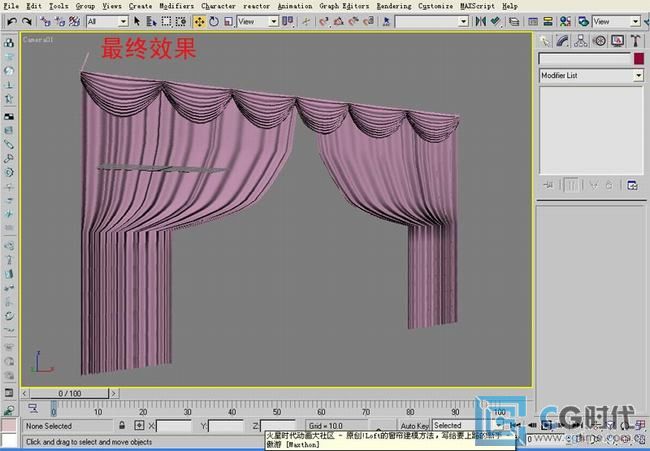The height and width of the screenshot is (451, 650).
Task: Open the key filter Selected dropdown
Action: coord(467,425)
